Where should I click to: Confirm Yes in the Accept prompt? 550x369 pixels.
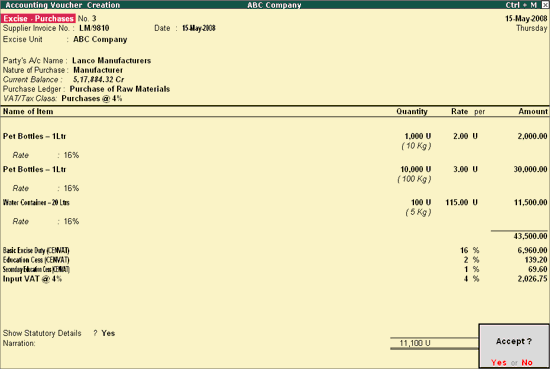tap(498, 362)
